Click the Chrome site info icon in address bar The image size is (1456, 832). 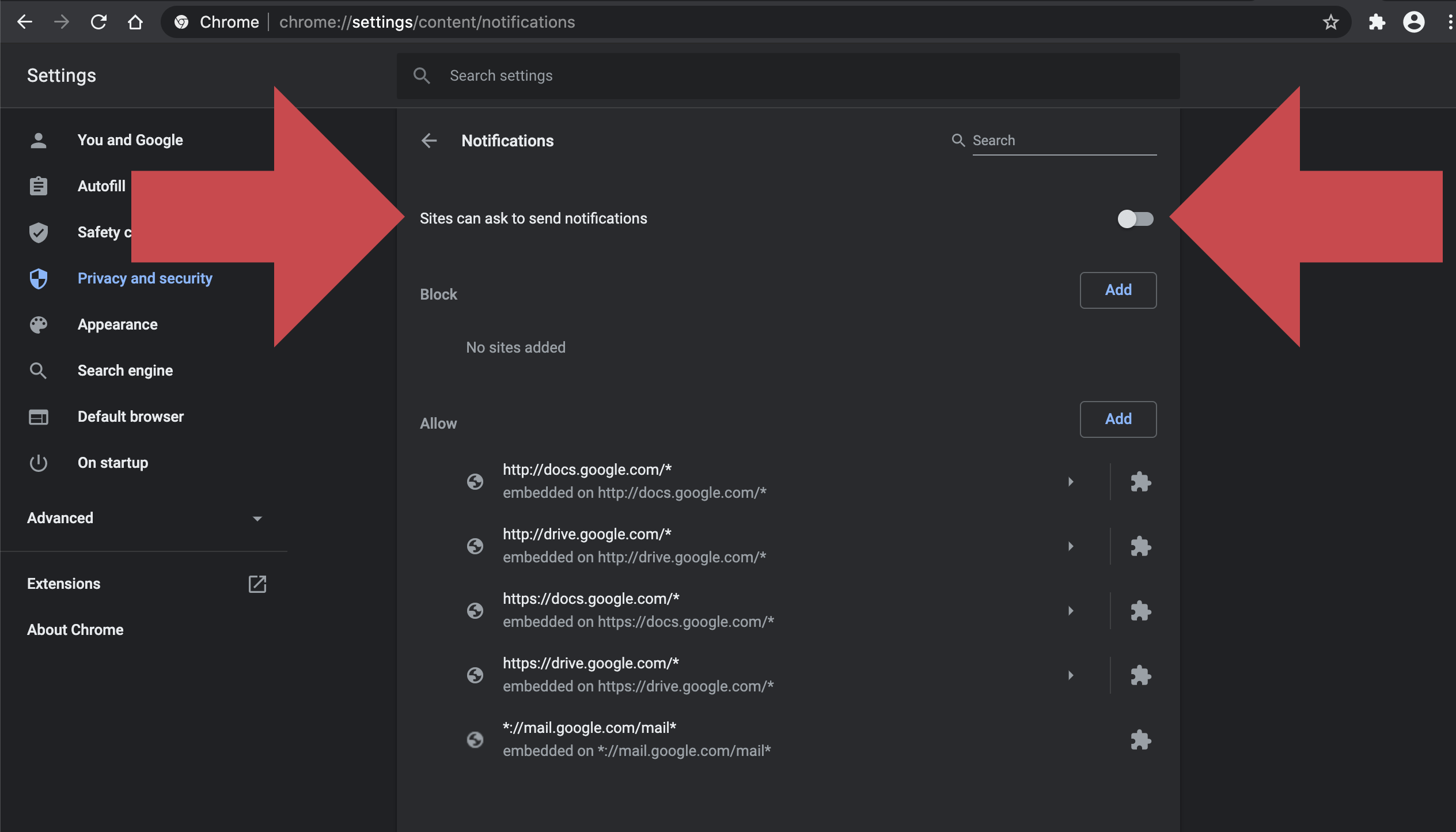point(181,22)
